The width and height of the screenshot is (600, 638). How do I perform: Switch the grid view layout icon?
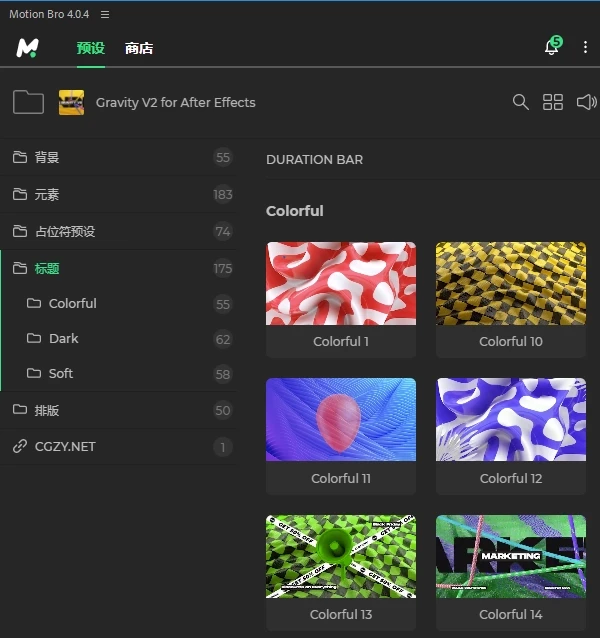point(553,102)
